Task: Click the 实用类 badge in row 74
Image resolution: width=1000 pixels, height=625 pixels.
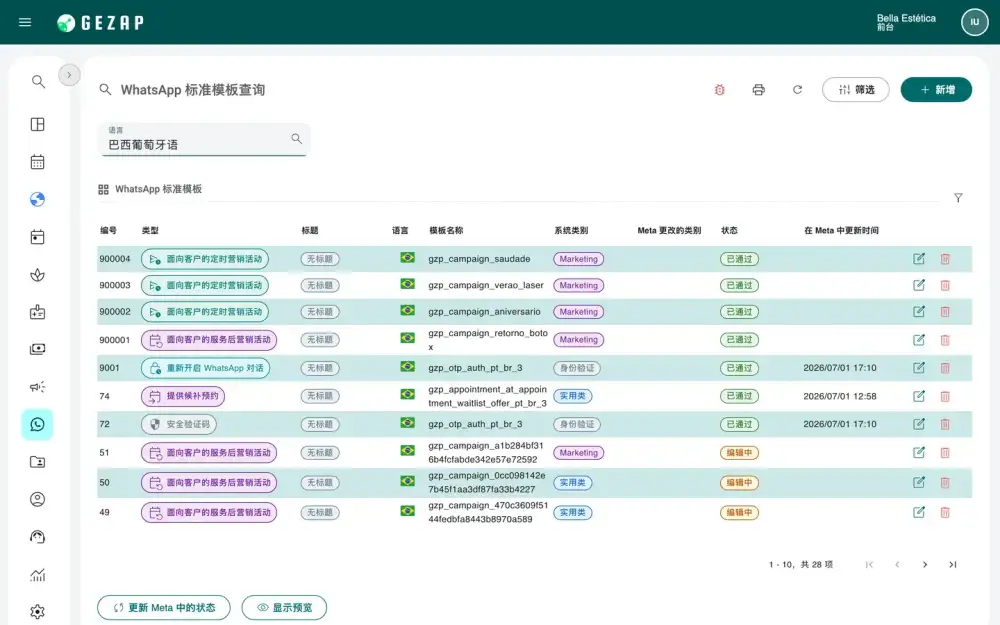Action: 572,396
